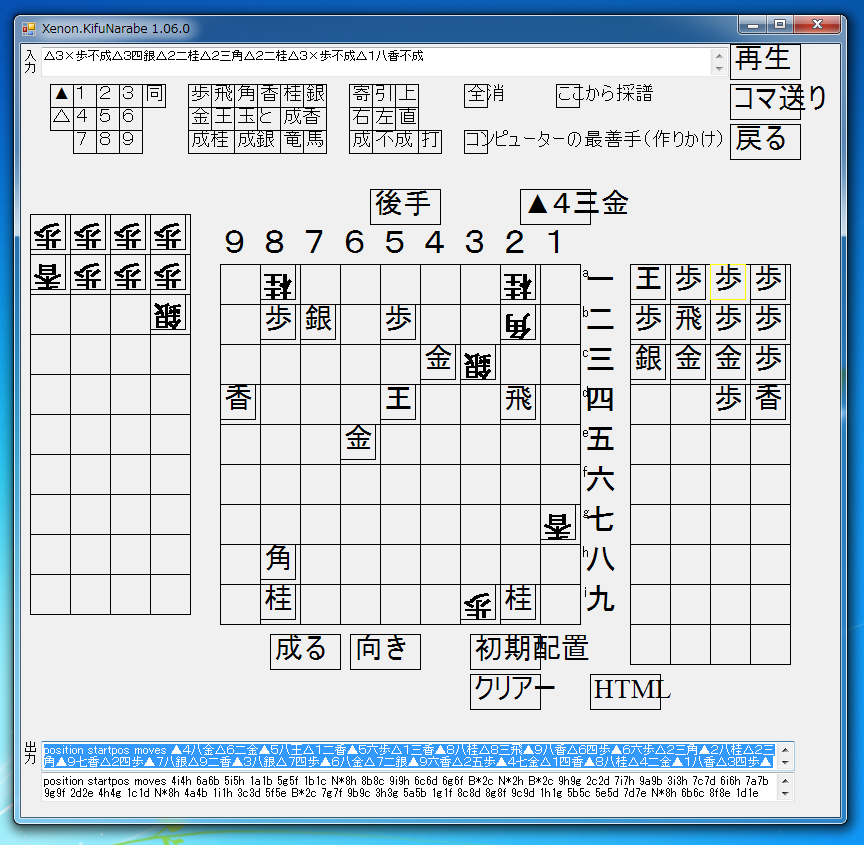
Task: Click the 金 piece button in the palette
Action: coord(200,118)
